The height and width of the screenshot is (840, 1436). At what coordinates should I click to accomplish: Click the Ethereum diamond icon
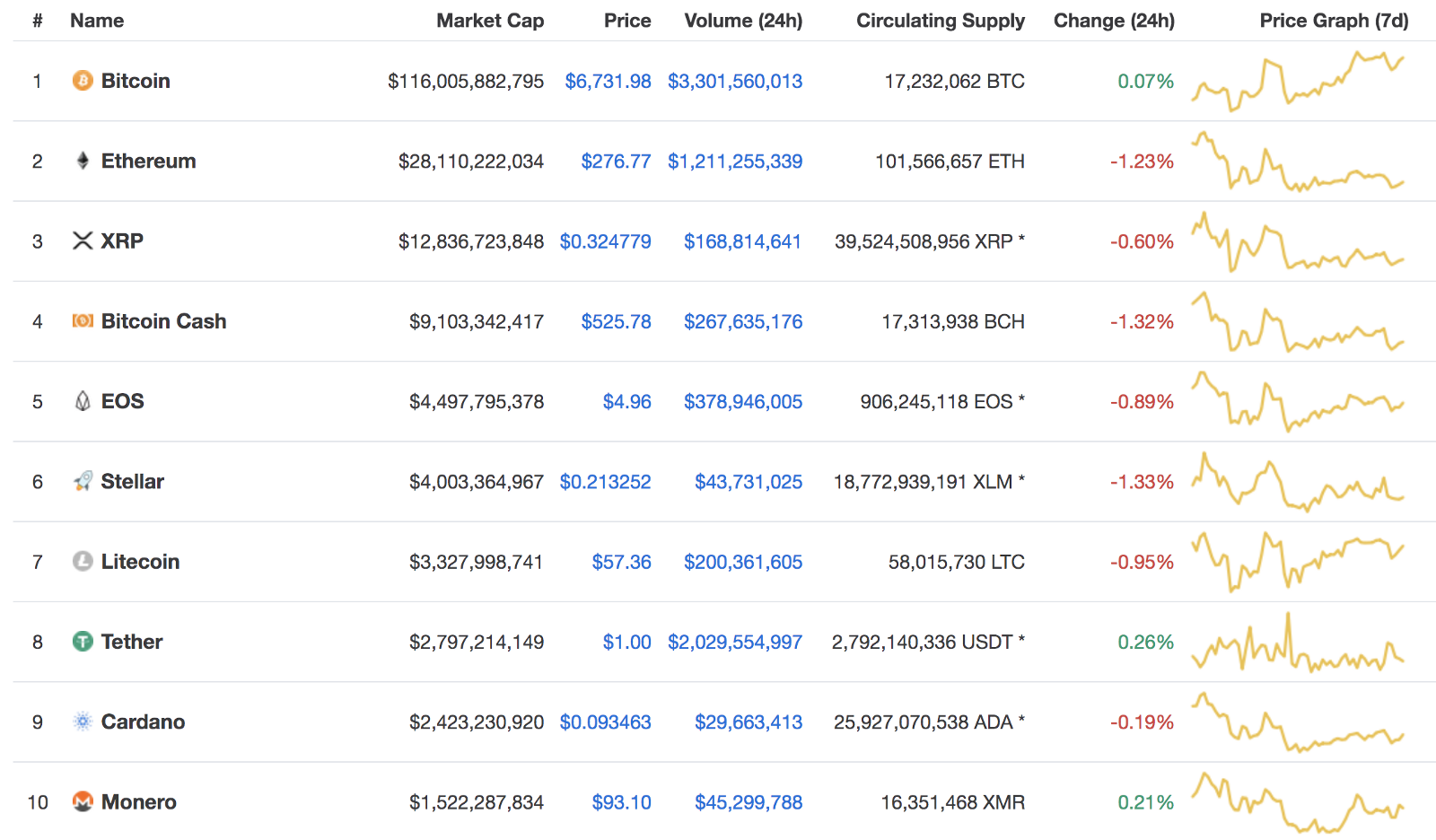[x=83, y=161]
